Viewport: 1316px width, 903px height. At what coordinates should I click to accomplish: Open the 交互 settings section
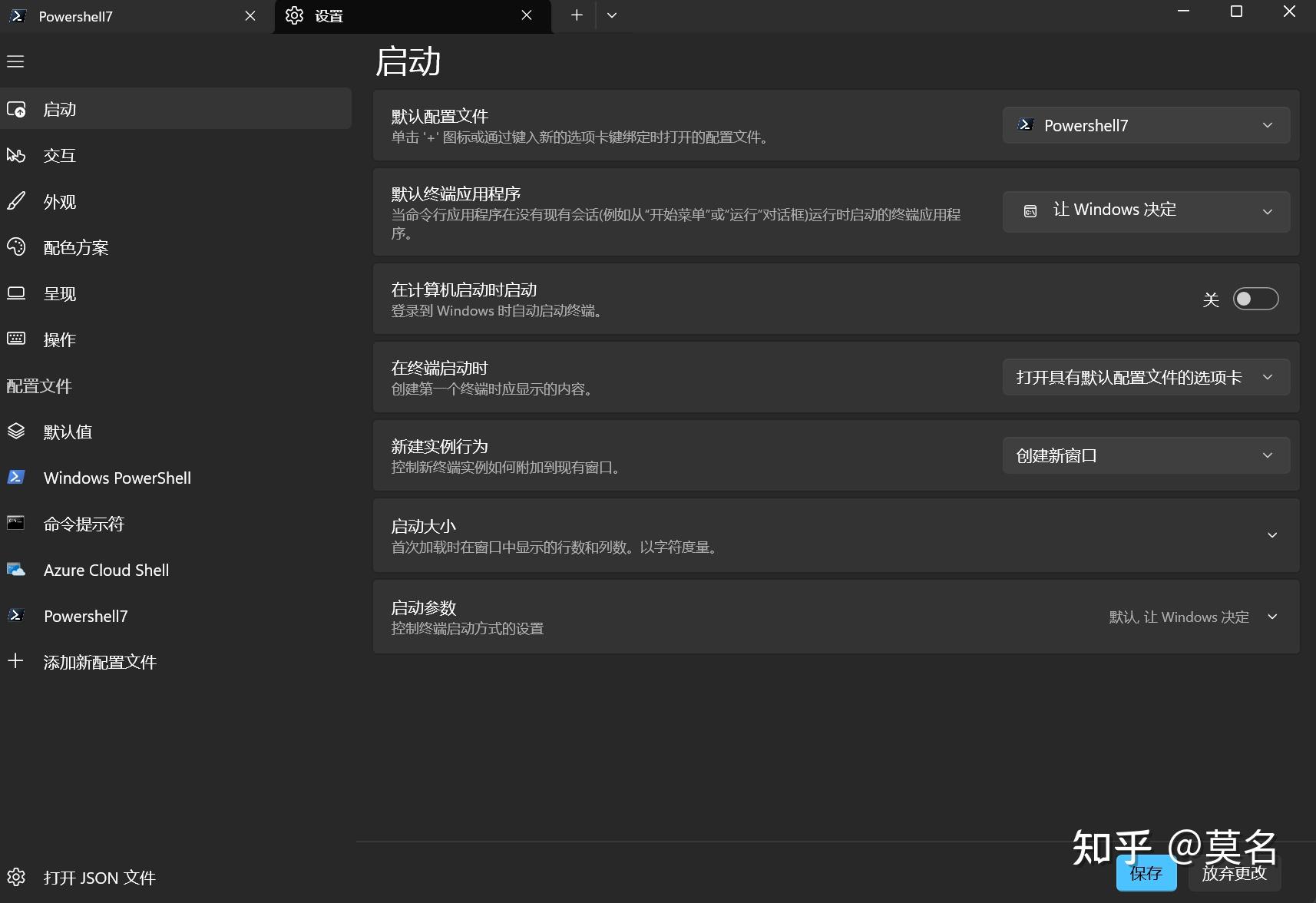pyautogui.click(x=60, y=155)
